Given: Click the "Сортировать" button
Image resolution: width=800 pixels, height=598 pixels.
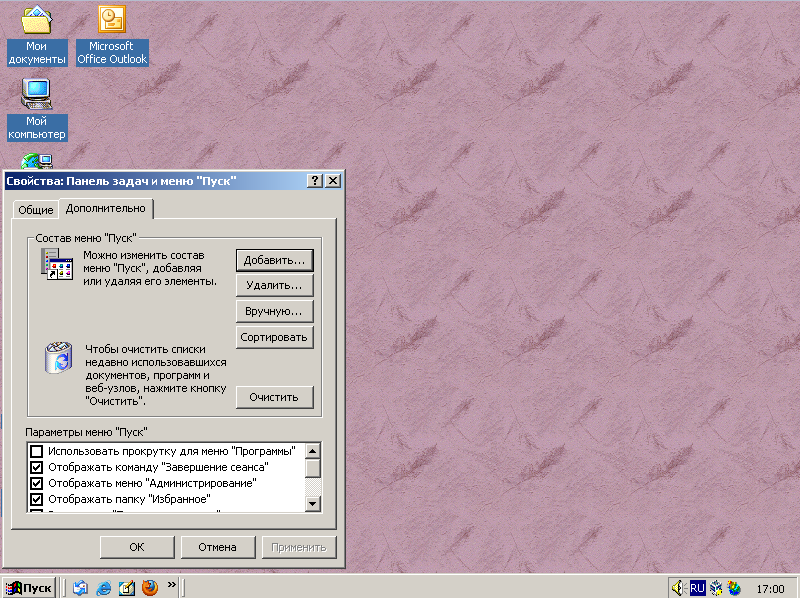Looking at the screenshot, I should (x=275, y=337).
